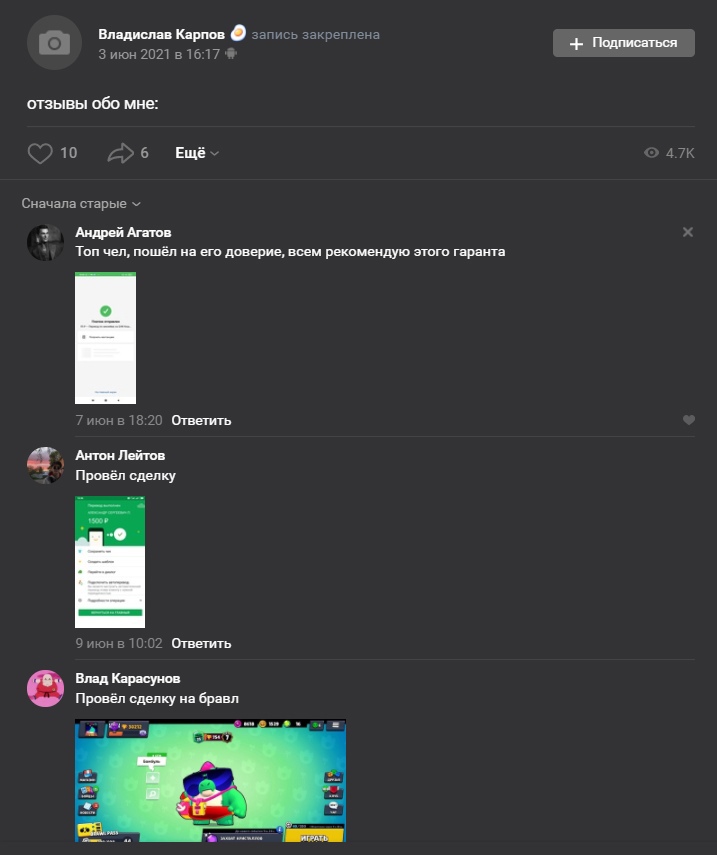Remove Андрей Агатов's comment with the X
Viewport: 717px width, 855px height.
(x=688, y=232)
